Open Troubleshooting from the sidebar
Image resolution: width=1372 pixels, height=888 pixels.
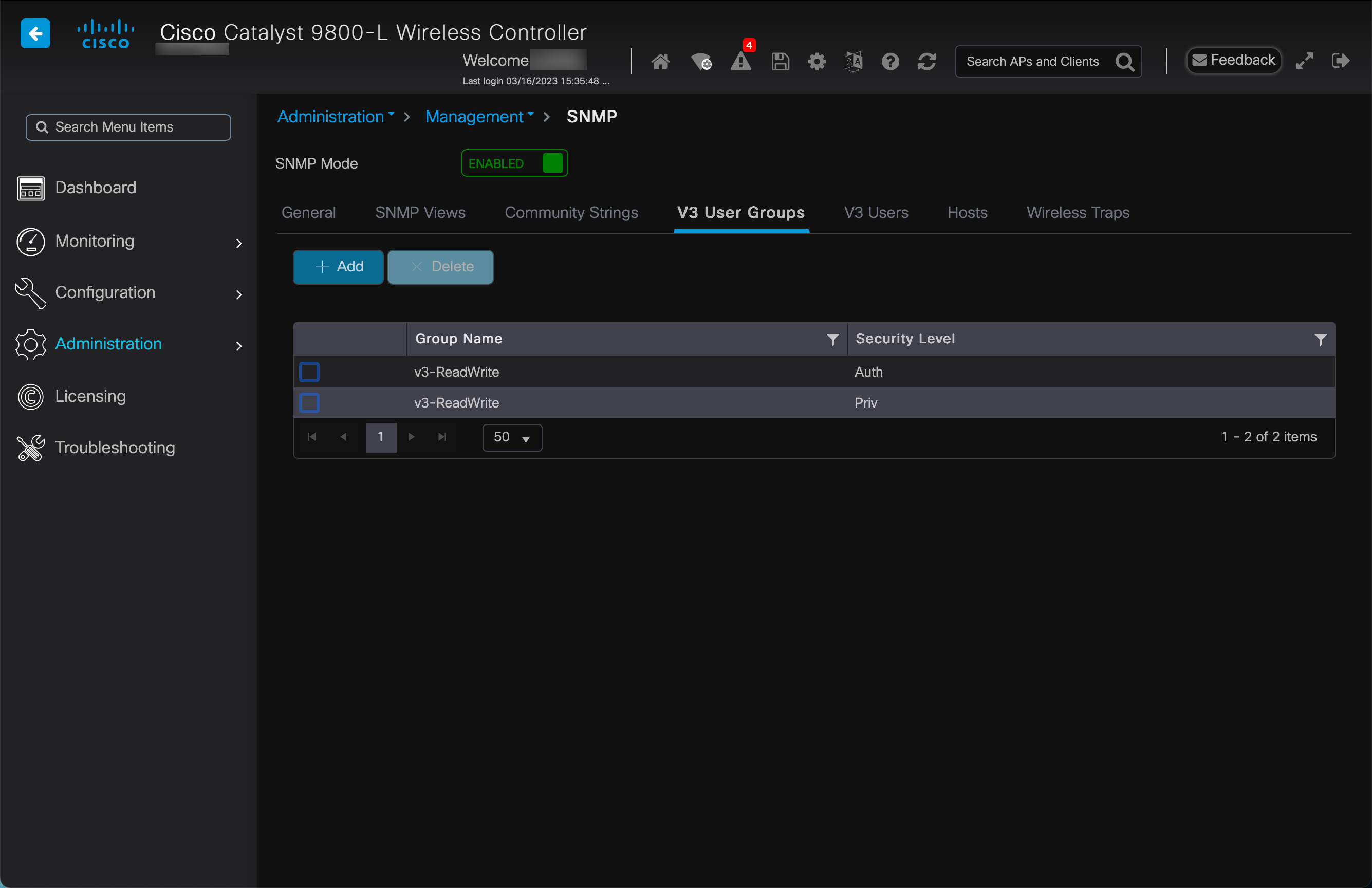(115, 448)
